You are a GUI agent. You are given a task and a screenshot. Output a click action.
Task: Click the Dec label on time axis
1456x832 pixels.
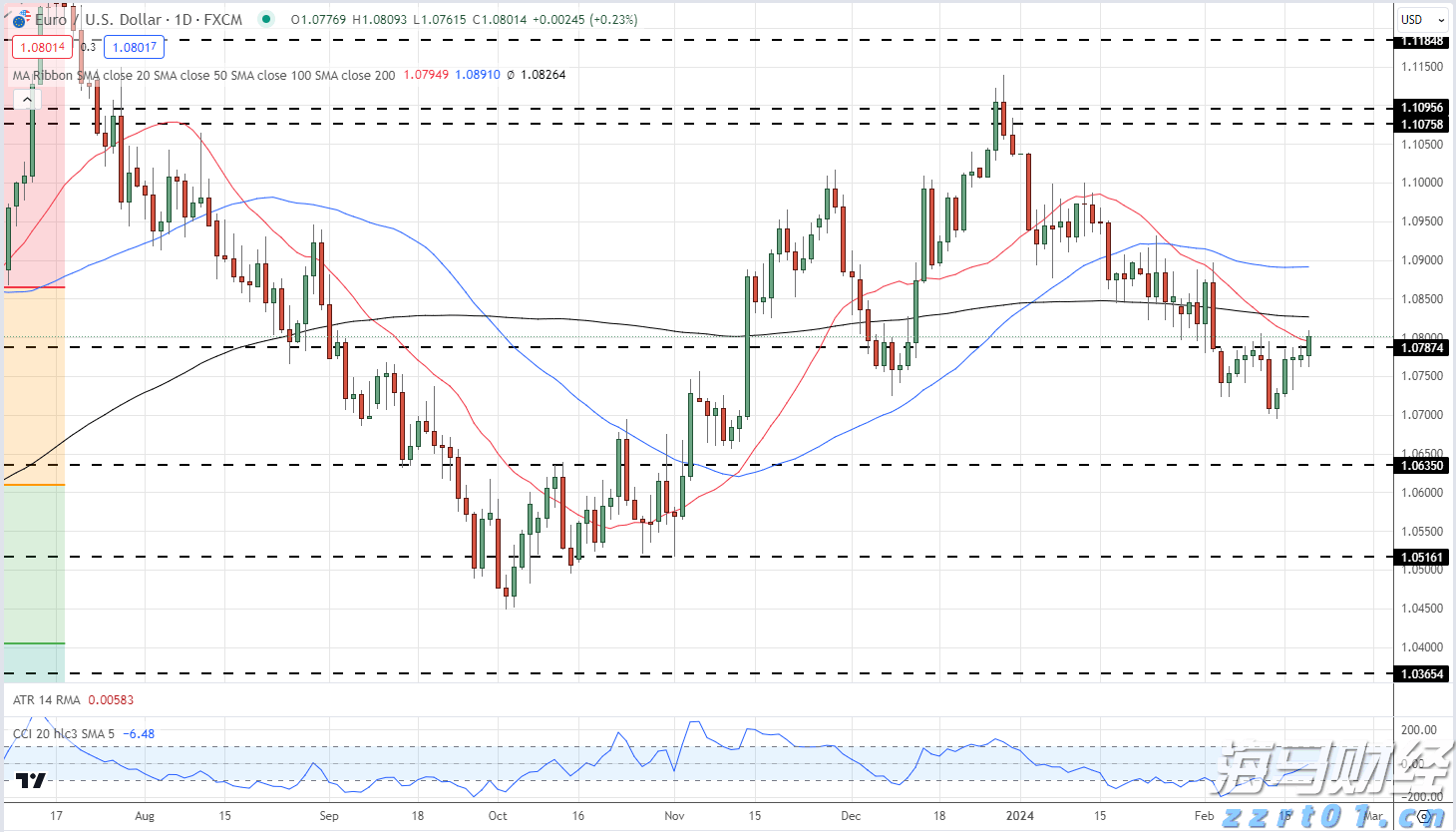coord(851,816)
